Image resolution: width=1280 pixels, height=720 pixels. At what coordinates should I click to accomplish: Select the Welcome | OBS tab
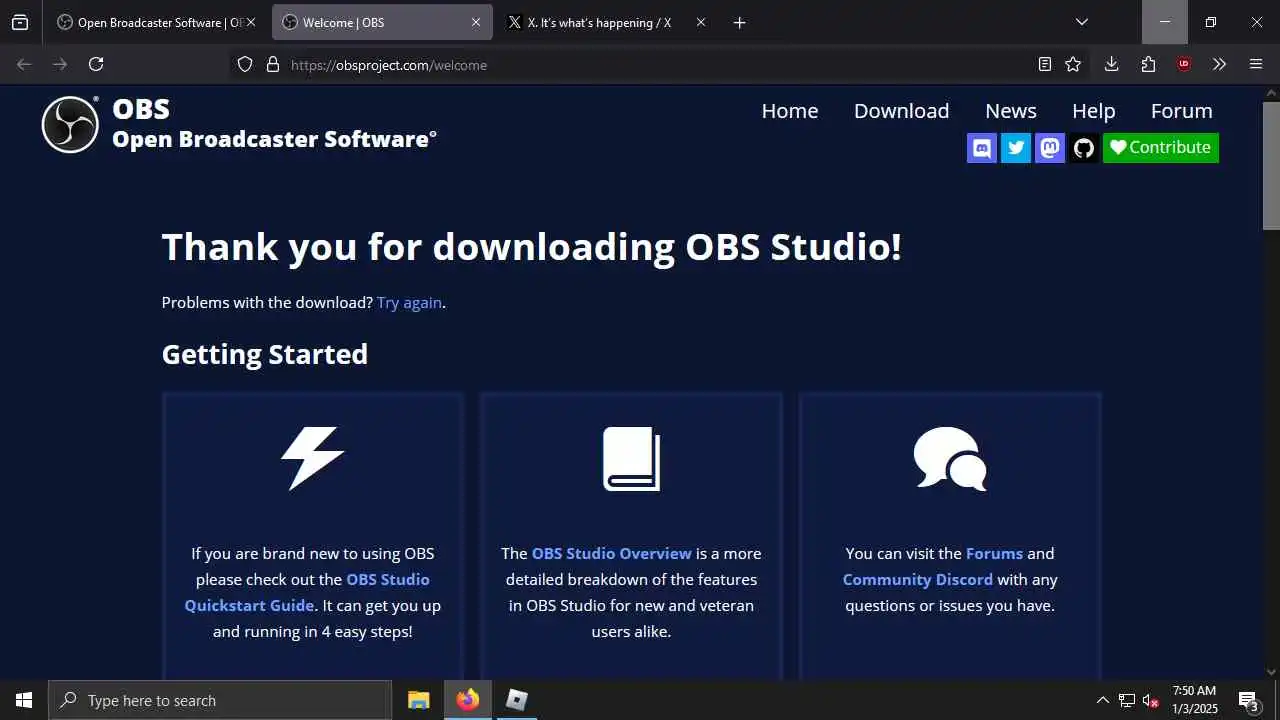382,22
